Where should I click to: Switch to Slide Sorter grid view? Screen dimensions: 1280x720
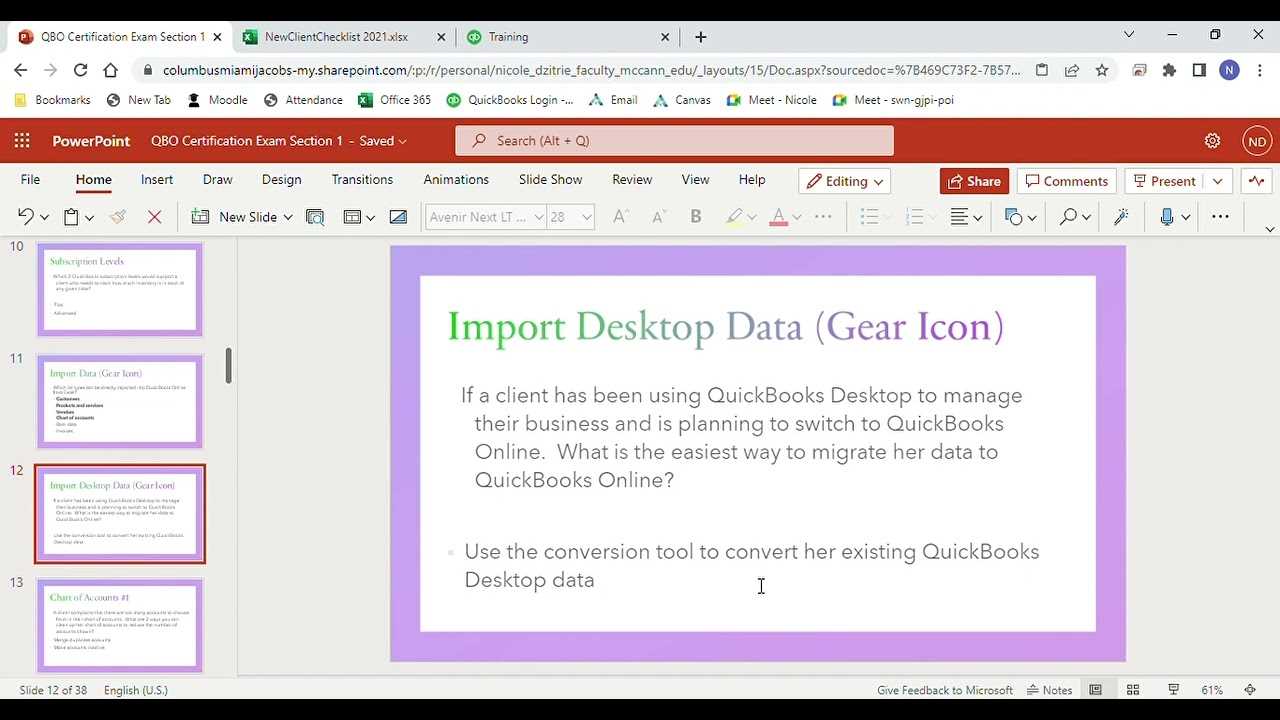pos(1133,690)
